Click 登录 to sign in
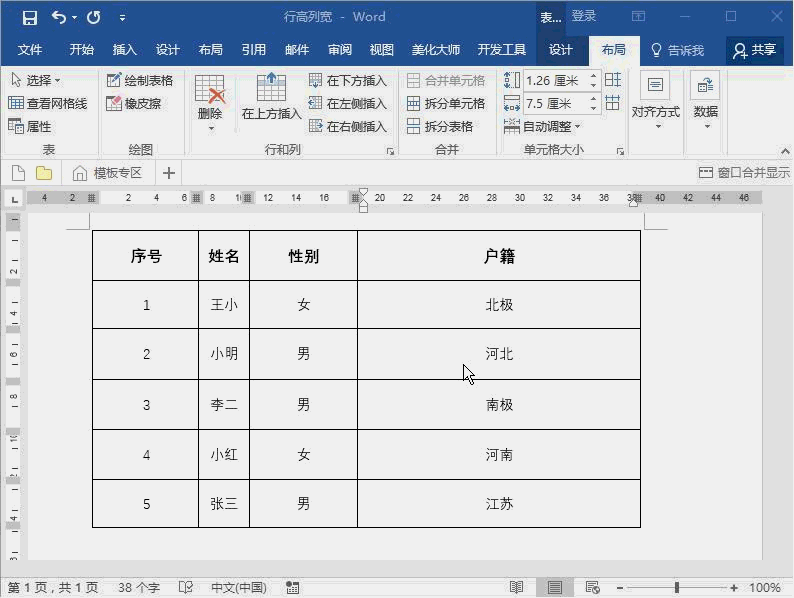Screen dimensions: 794x598 tap(583, 16)
